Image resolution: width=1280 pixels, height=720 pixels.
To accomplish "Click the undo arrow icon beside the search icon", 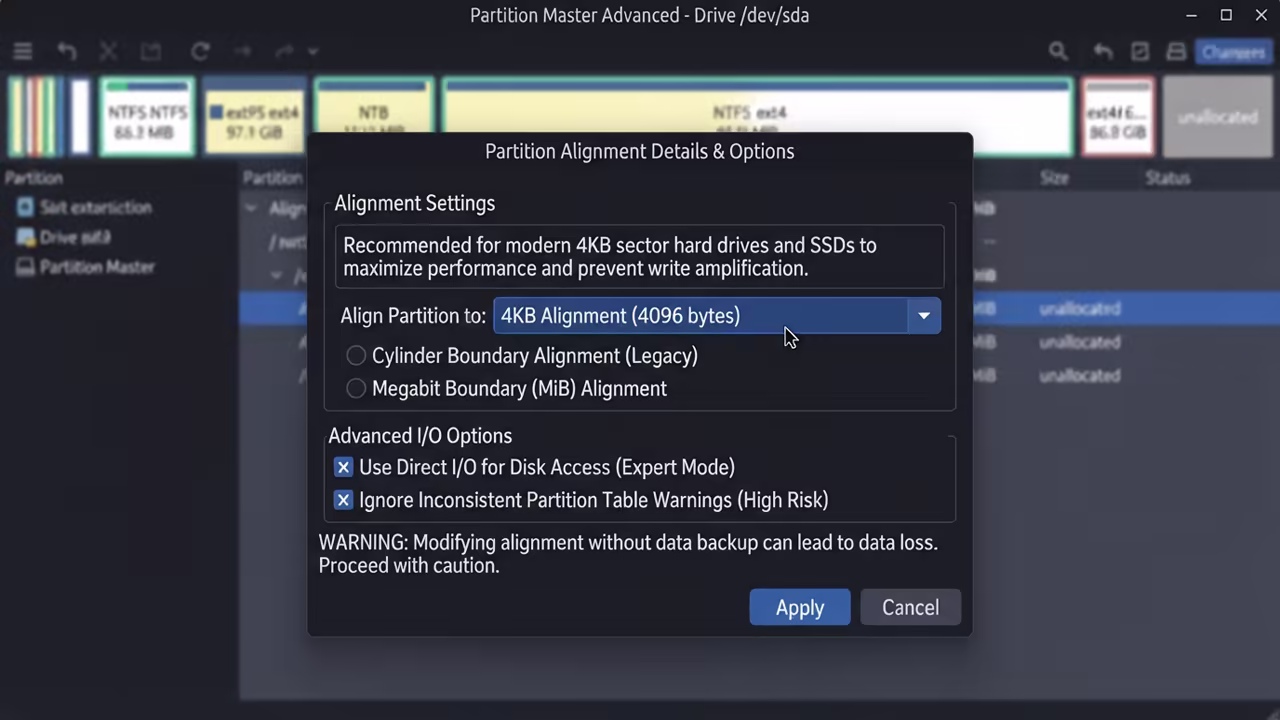I will coord(1103,51).
